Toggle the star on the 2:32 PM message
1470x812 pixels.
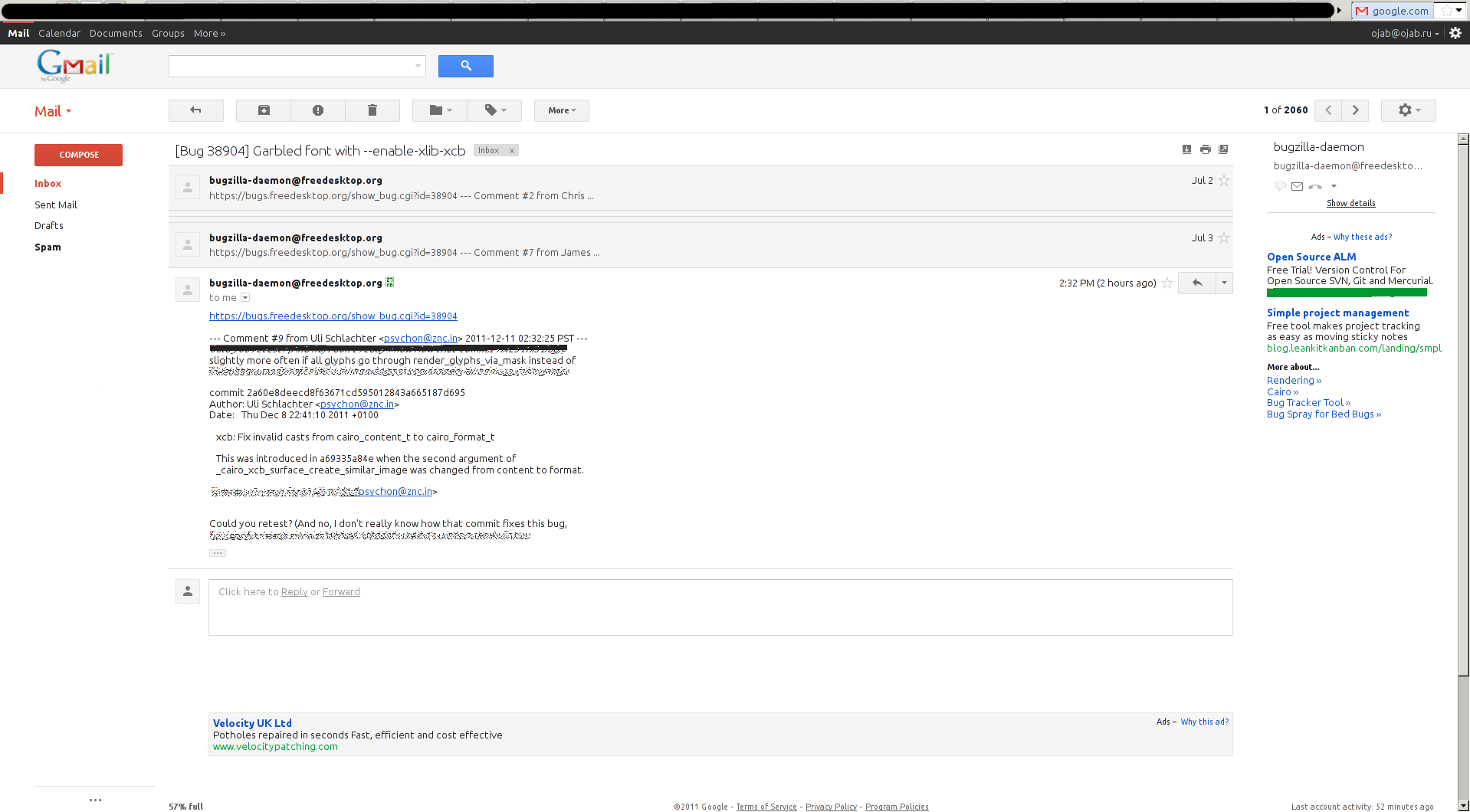[1167, 283]
